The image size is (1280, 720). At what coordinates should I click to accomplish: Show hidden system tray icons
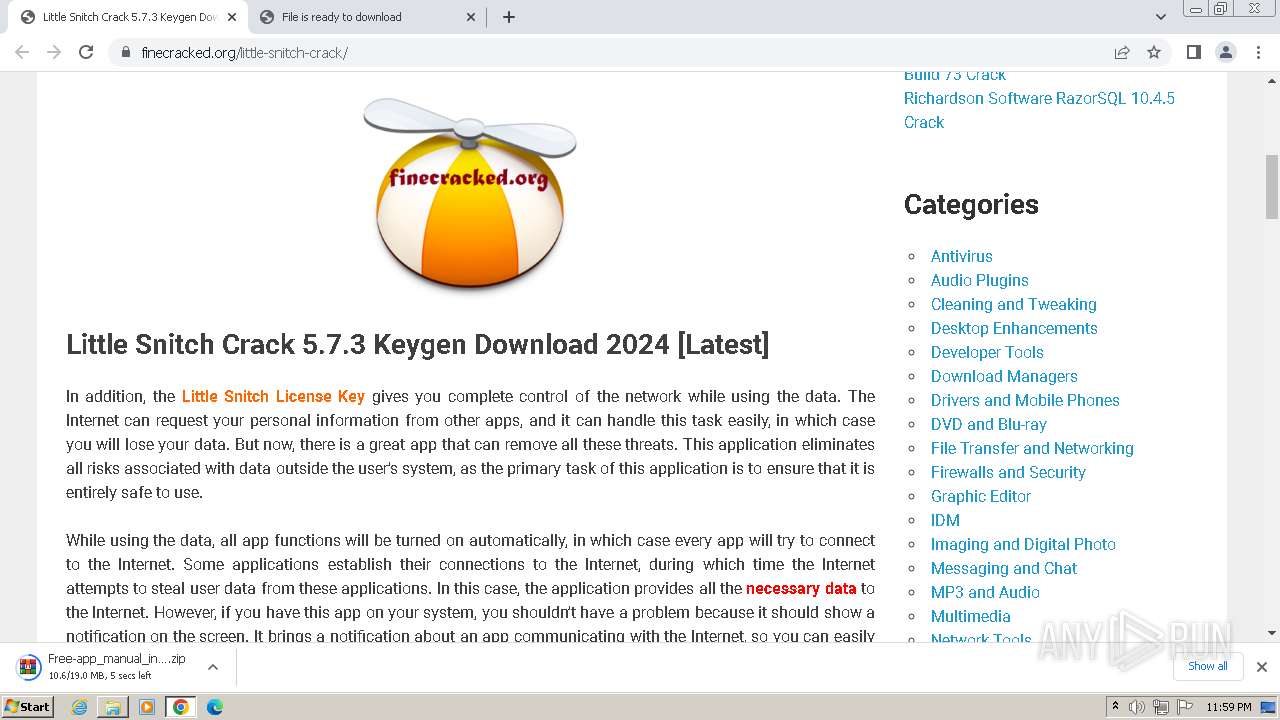1115,707
